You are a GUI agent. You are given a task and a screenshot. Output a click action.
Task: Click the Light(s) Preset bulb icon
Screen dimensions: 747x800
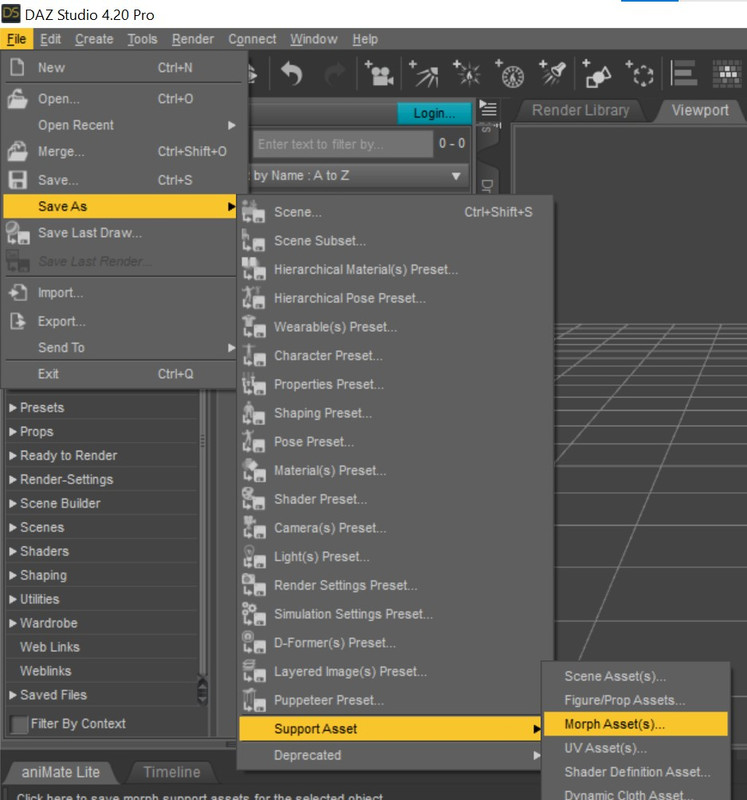[254, 556]
